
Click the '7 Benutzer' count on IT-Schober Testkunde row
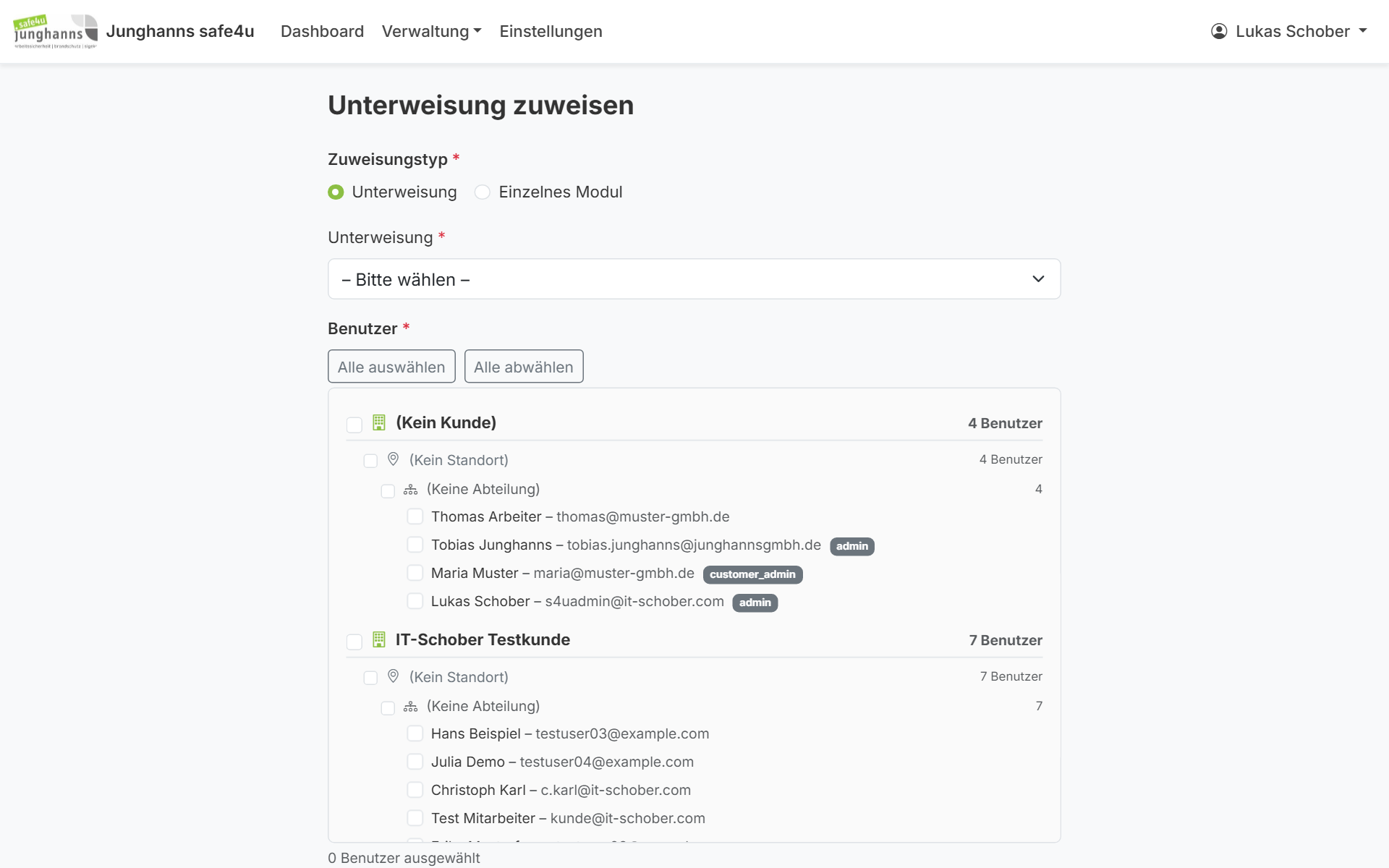click(x=1006, y=640)
